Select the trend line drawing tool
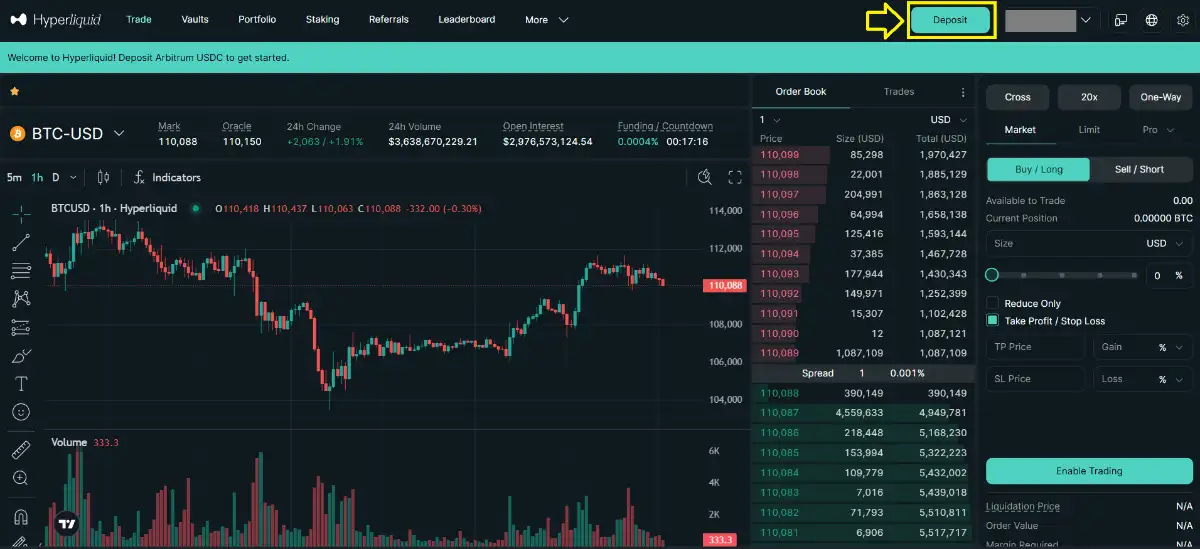This screenshot has width=1200, height=549. coord(20,241)
